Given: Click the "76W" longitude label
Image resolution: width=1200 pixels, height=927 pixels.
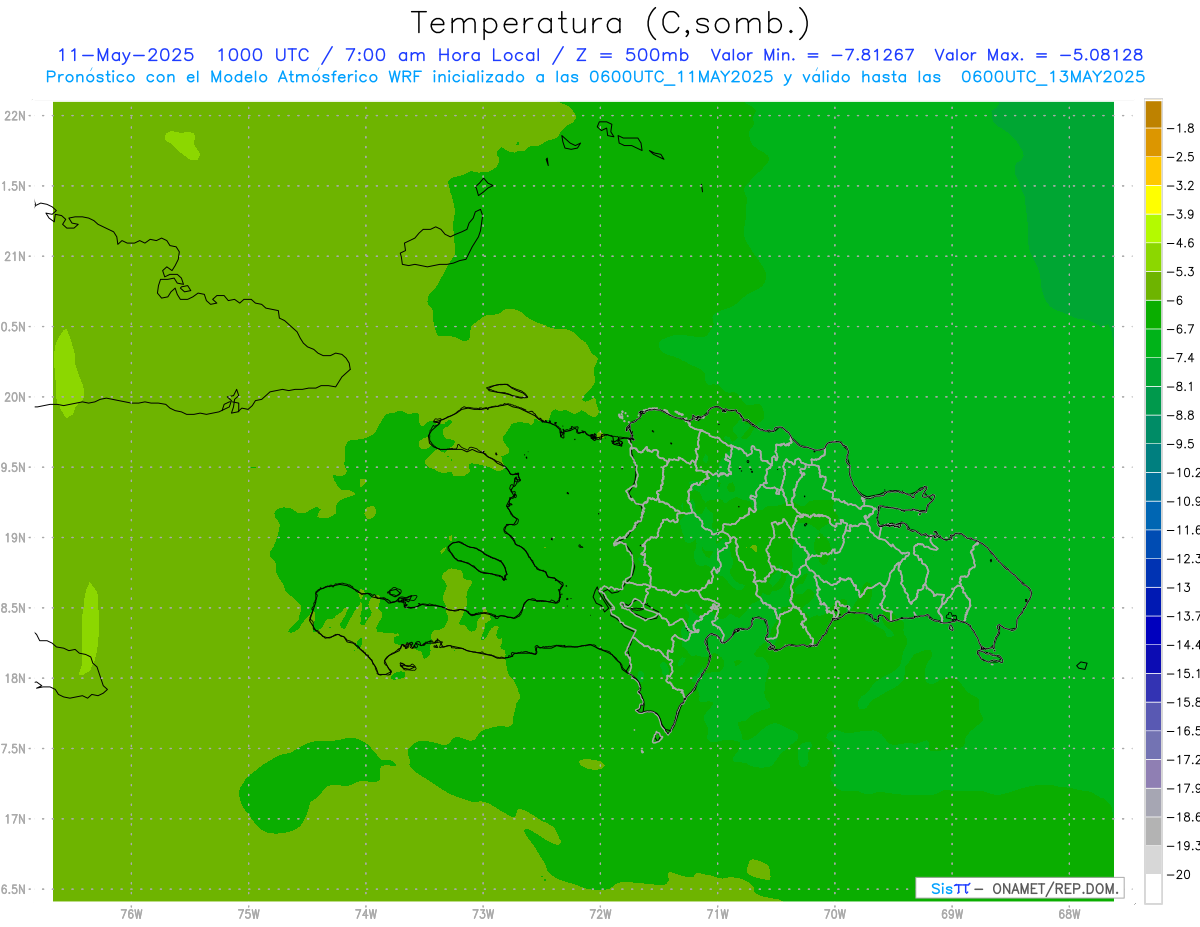Looking at the screenshot, I should click(131, 914).
